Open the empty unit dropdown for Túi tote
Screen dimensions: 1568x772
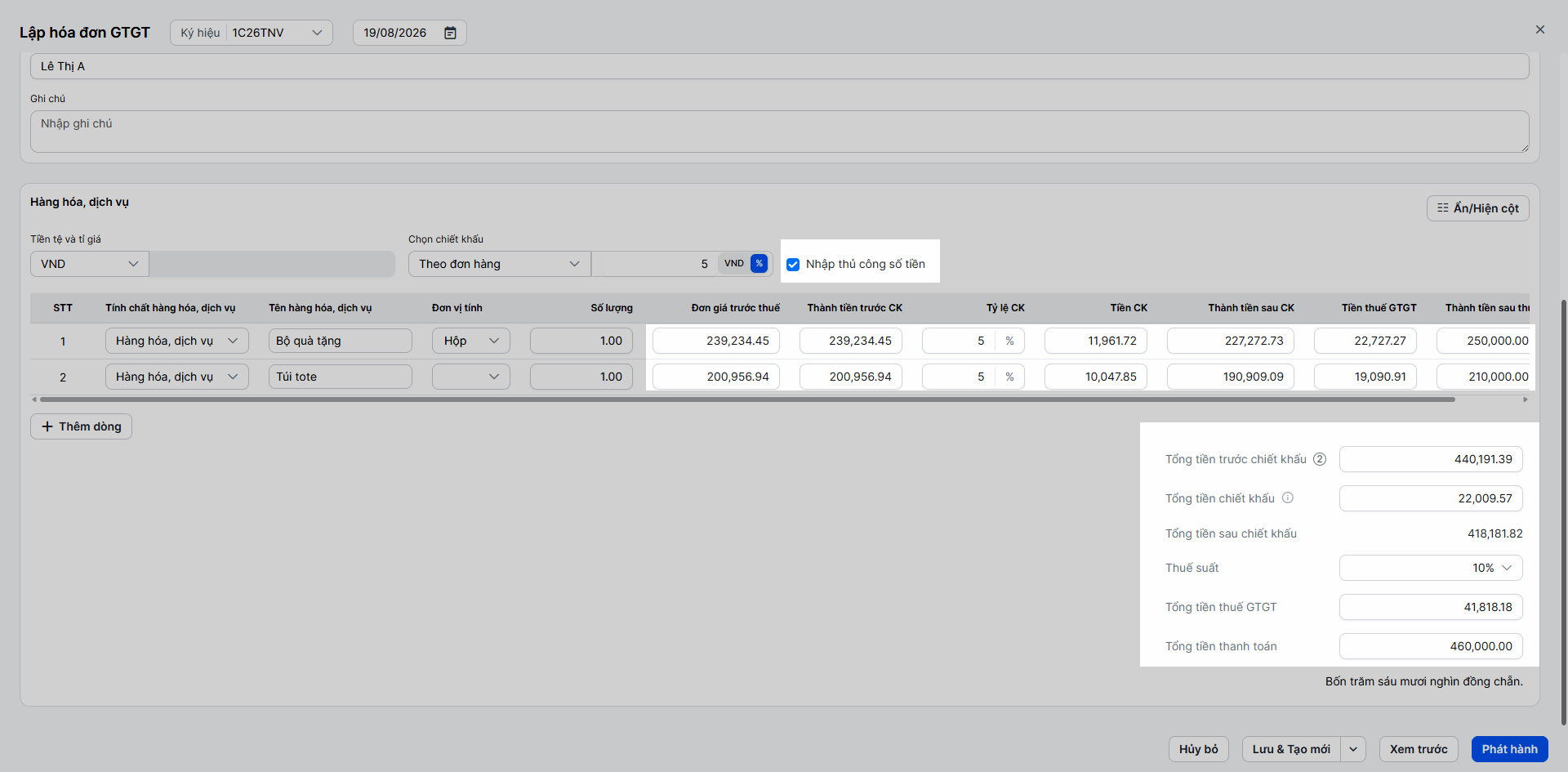point(471,377)
